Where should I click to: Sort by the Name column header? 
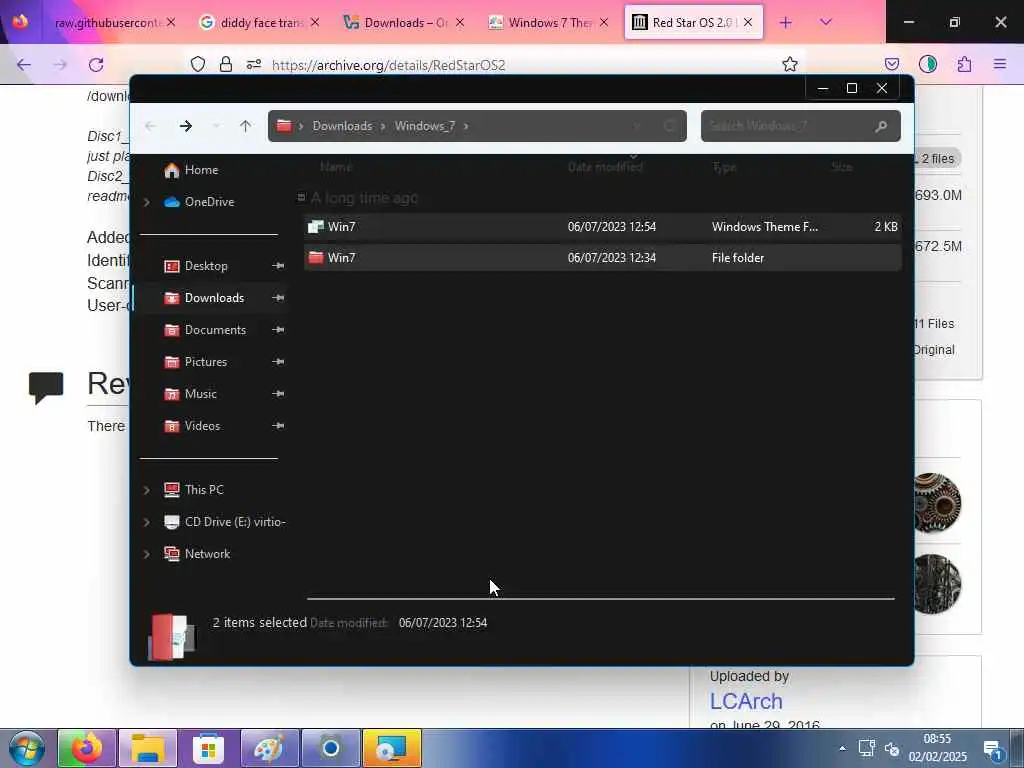pos(336,167)
